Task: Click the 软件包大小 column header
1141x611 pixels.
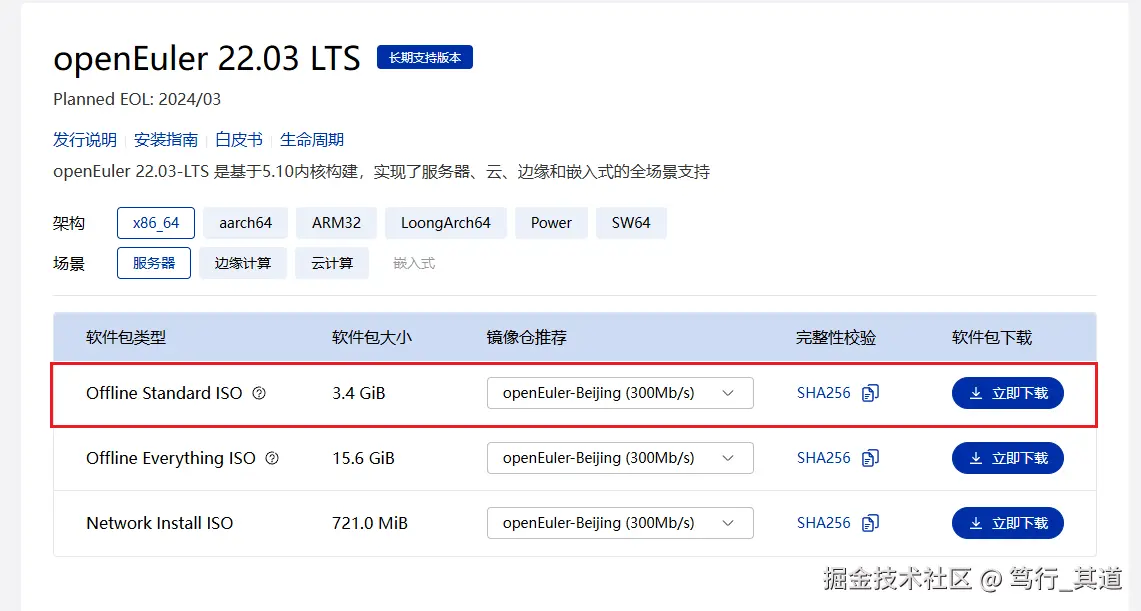Action: tap(372, 338)
